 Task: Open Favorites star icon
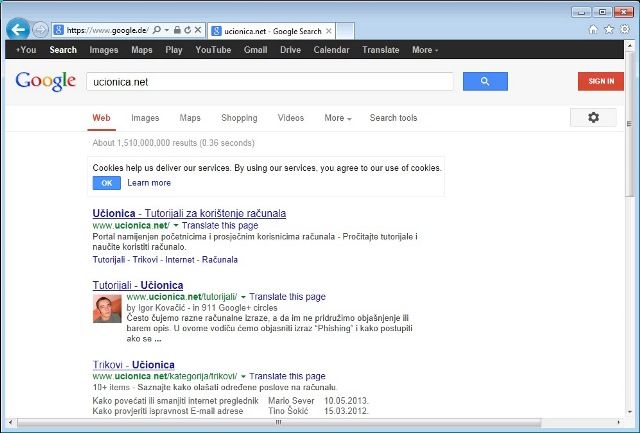click(x=609, y=29)
